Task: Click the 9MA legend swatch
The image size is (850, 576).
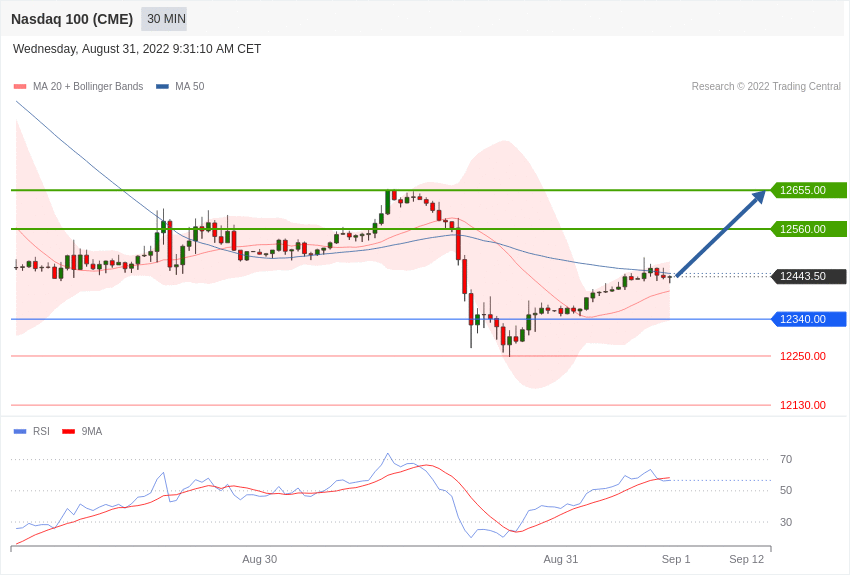Action: click(x=68, y=431)
